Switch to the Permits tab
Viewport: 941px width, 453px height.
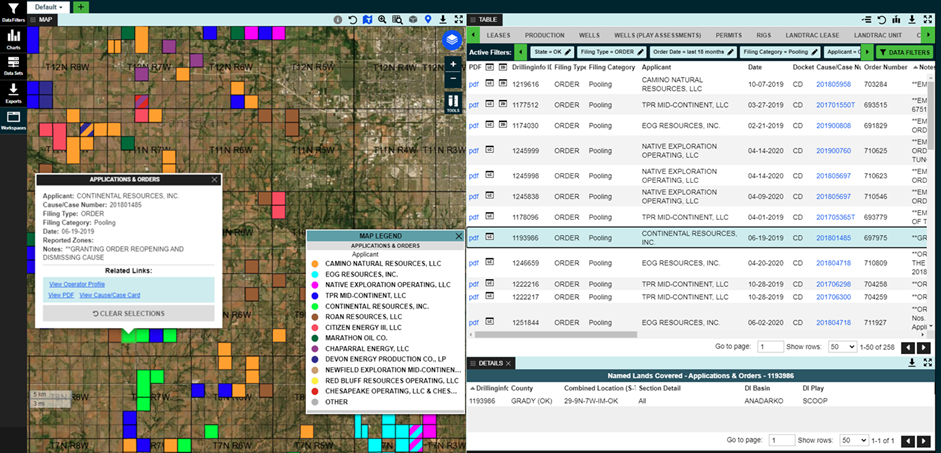[x=728, y=34]
